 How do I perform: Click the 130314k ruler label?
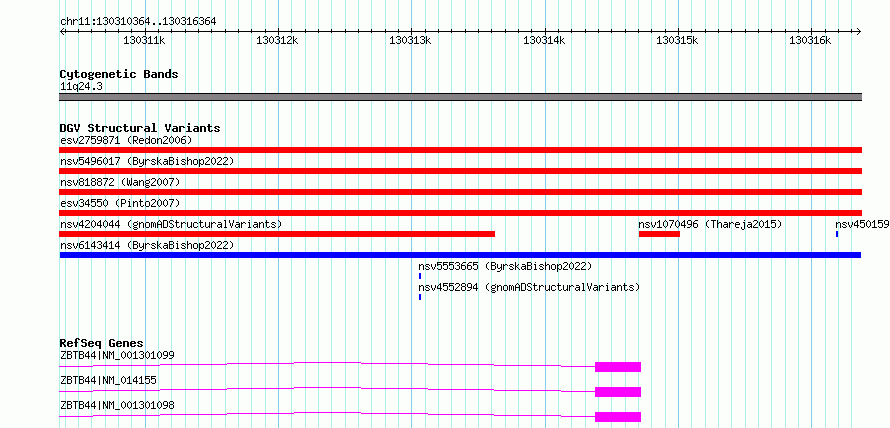click(544, 40)
